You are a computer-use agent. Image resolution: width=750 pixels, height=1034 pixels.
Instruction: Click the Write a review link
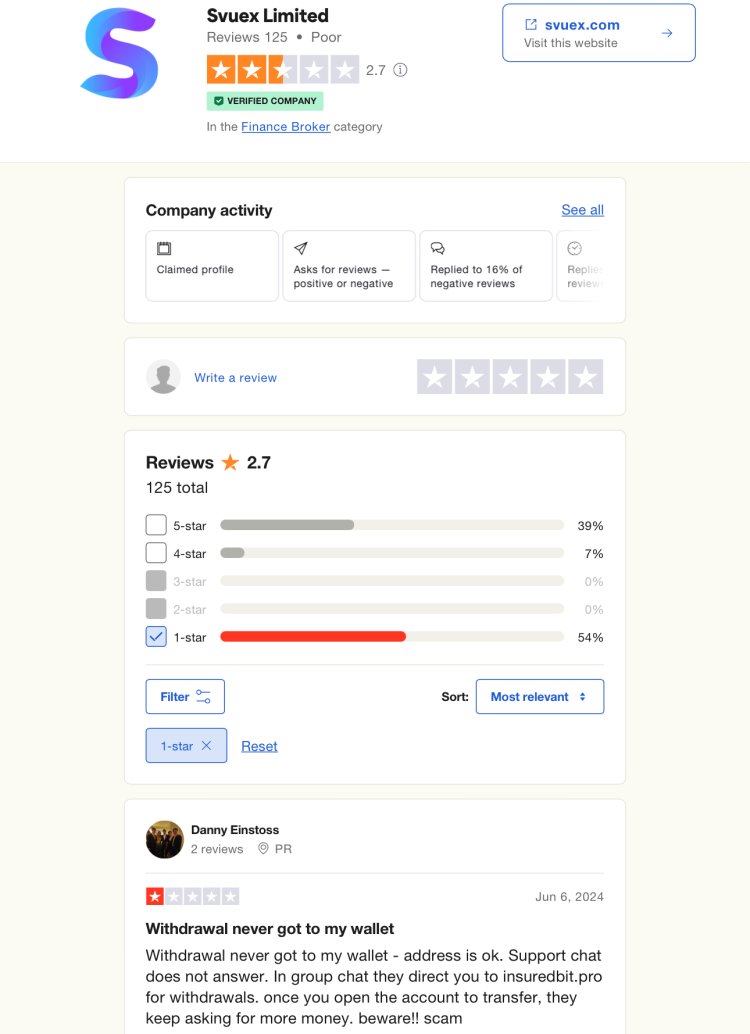point(235,377)
